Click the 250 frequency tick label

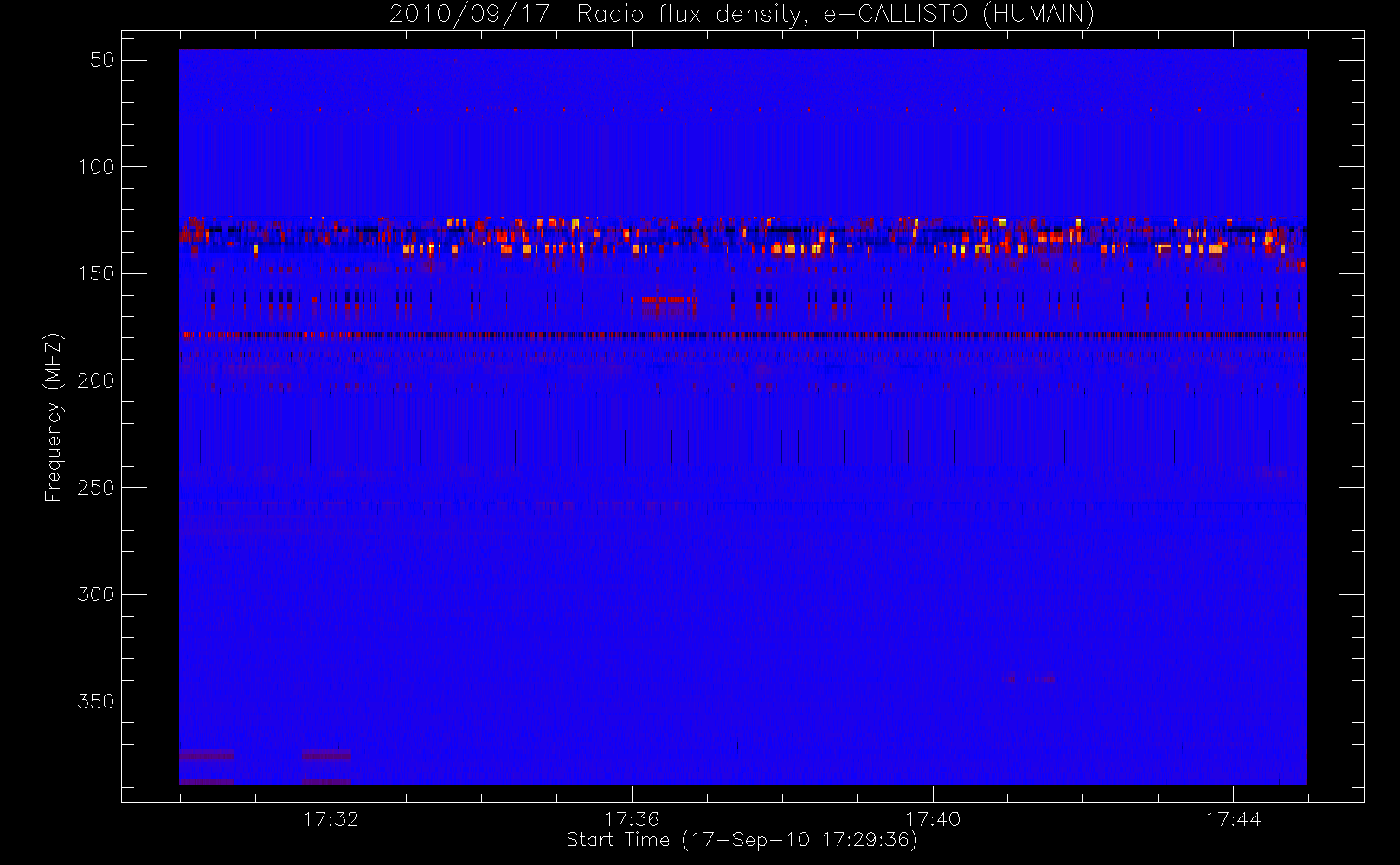[96, 488]
